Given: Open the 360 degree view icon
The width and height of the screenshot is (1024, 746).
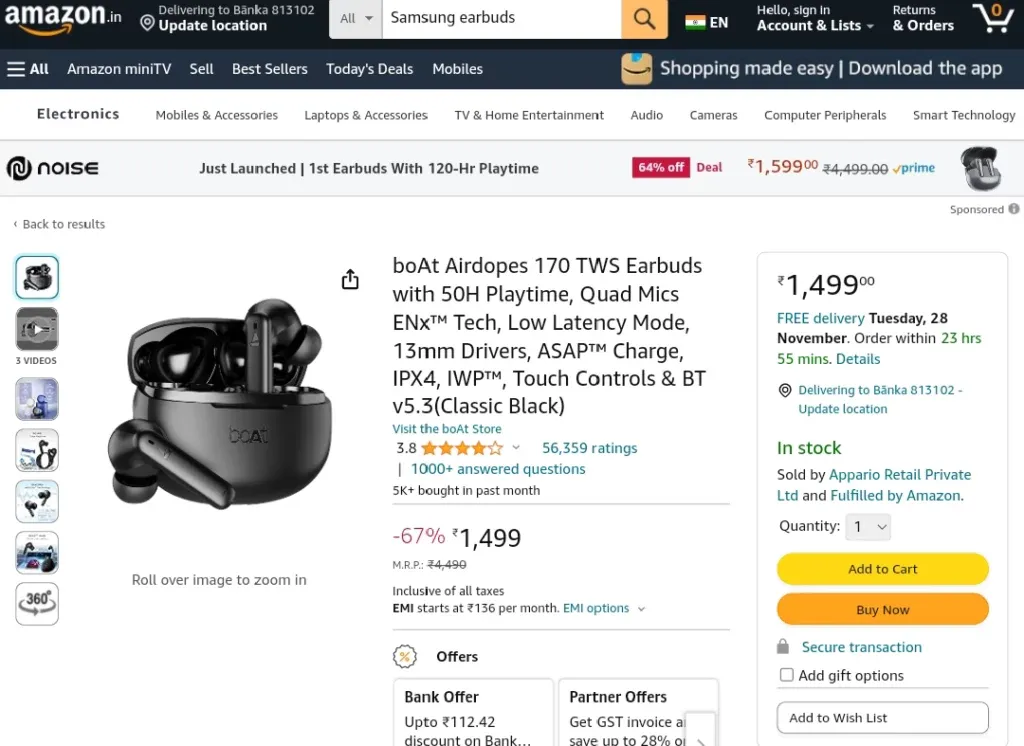Looking at the screenshot, I should click(x=37, y=604).
